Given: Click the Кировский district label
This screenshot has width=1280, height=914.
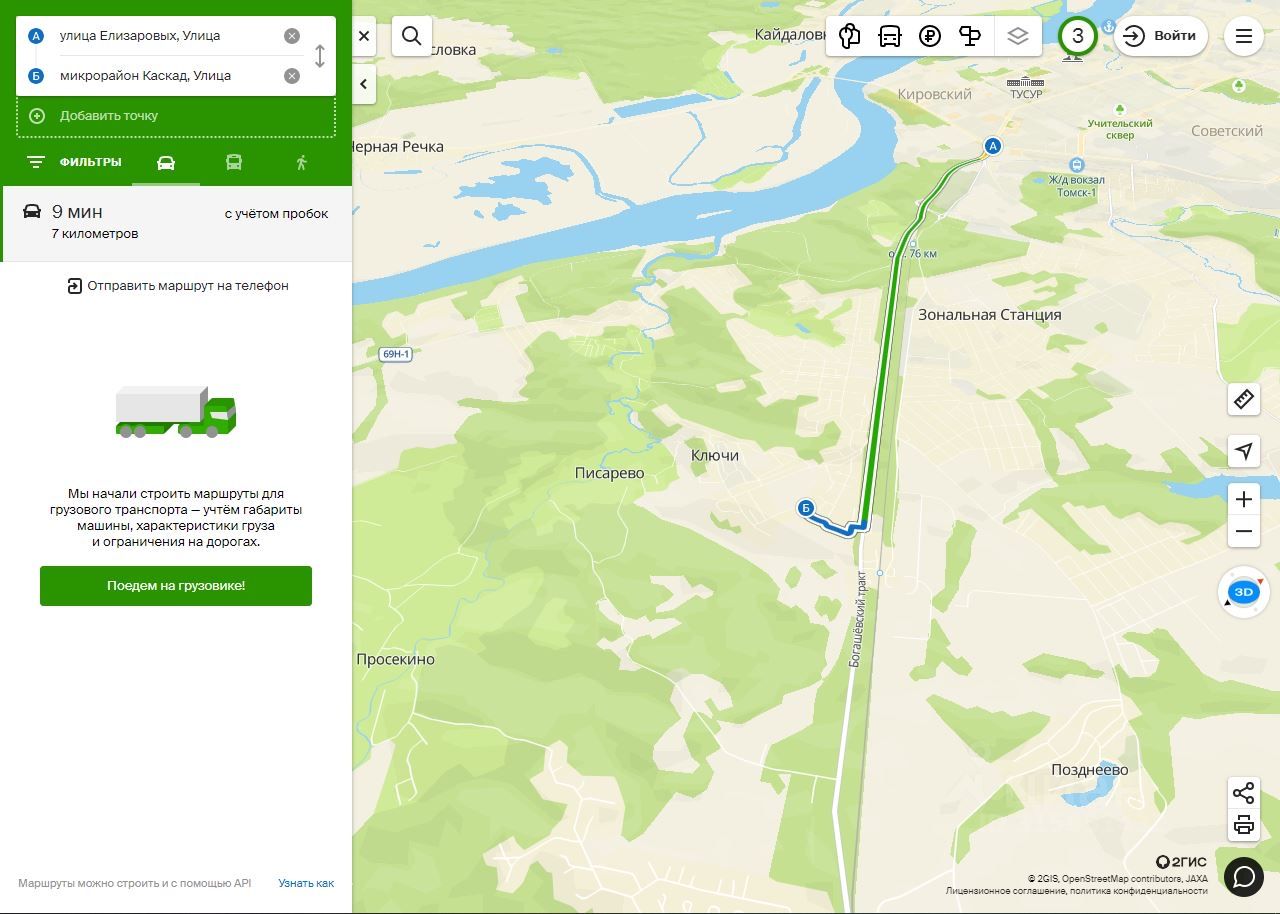Looking at the screenshot, I should click(935, 94).
